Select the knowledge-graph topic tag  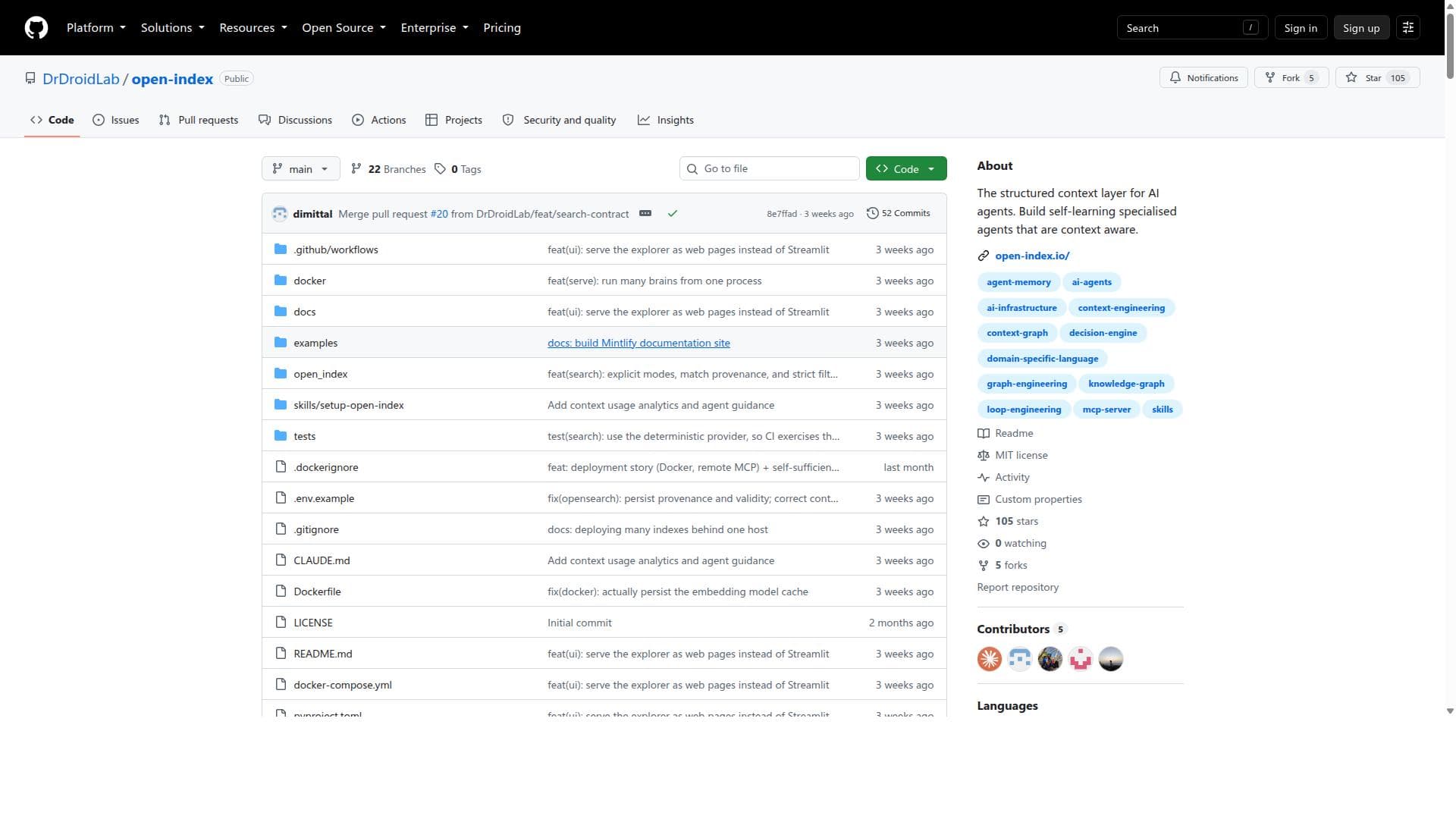(x=1126, y=384)
